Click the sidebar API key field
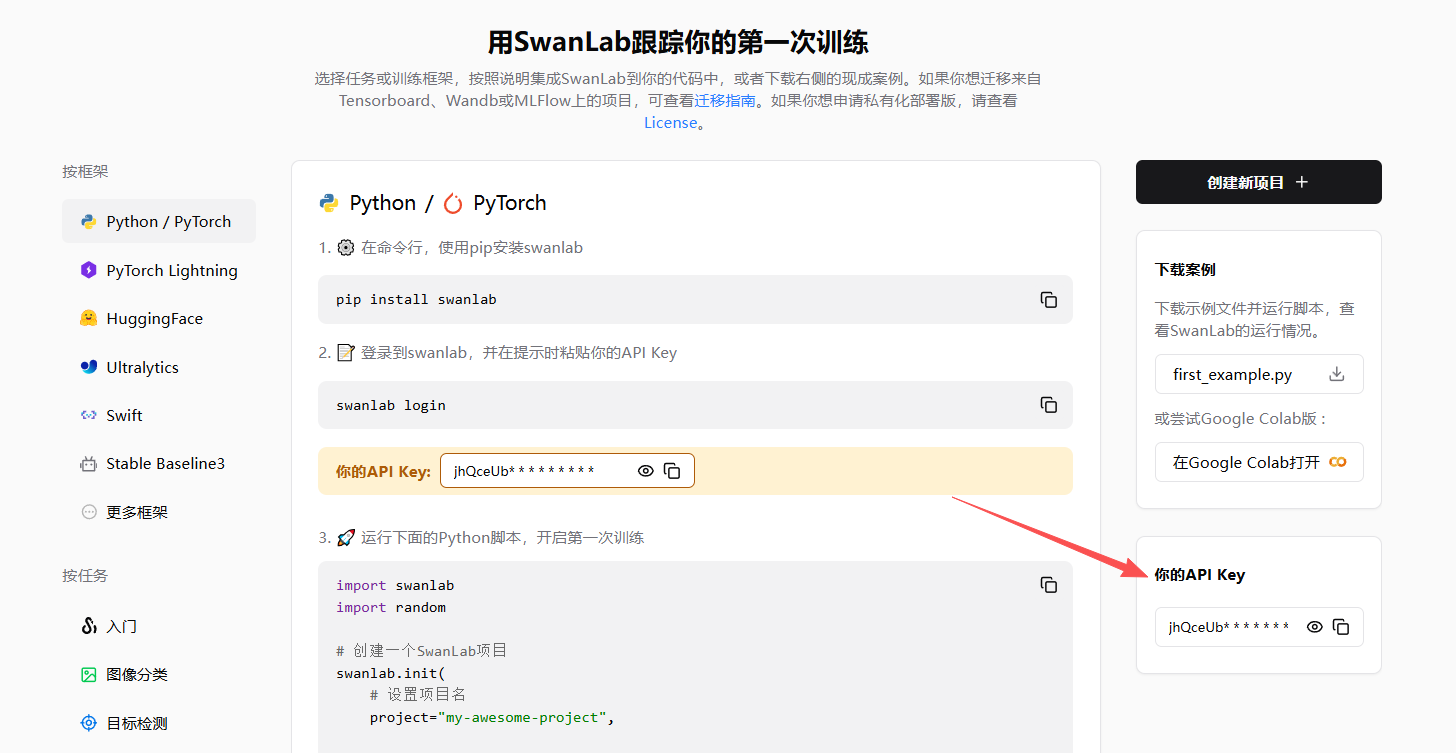Image resolution: width=1456 pixels, height=753 pixels. tap(1259, 627)
